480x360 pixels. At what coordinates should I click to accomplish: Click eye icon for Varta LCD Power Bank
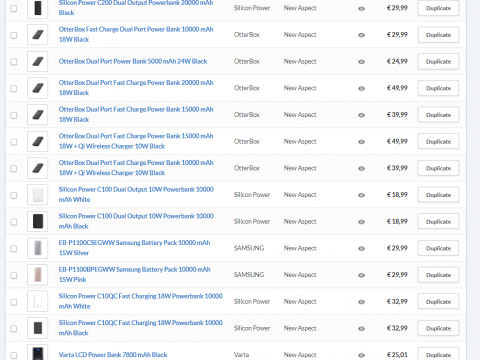point(361,355)
